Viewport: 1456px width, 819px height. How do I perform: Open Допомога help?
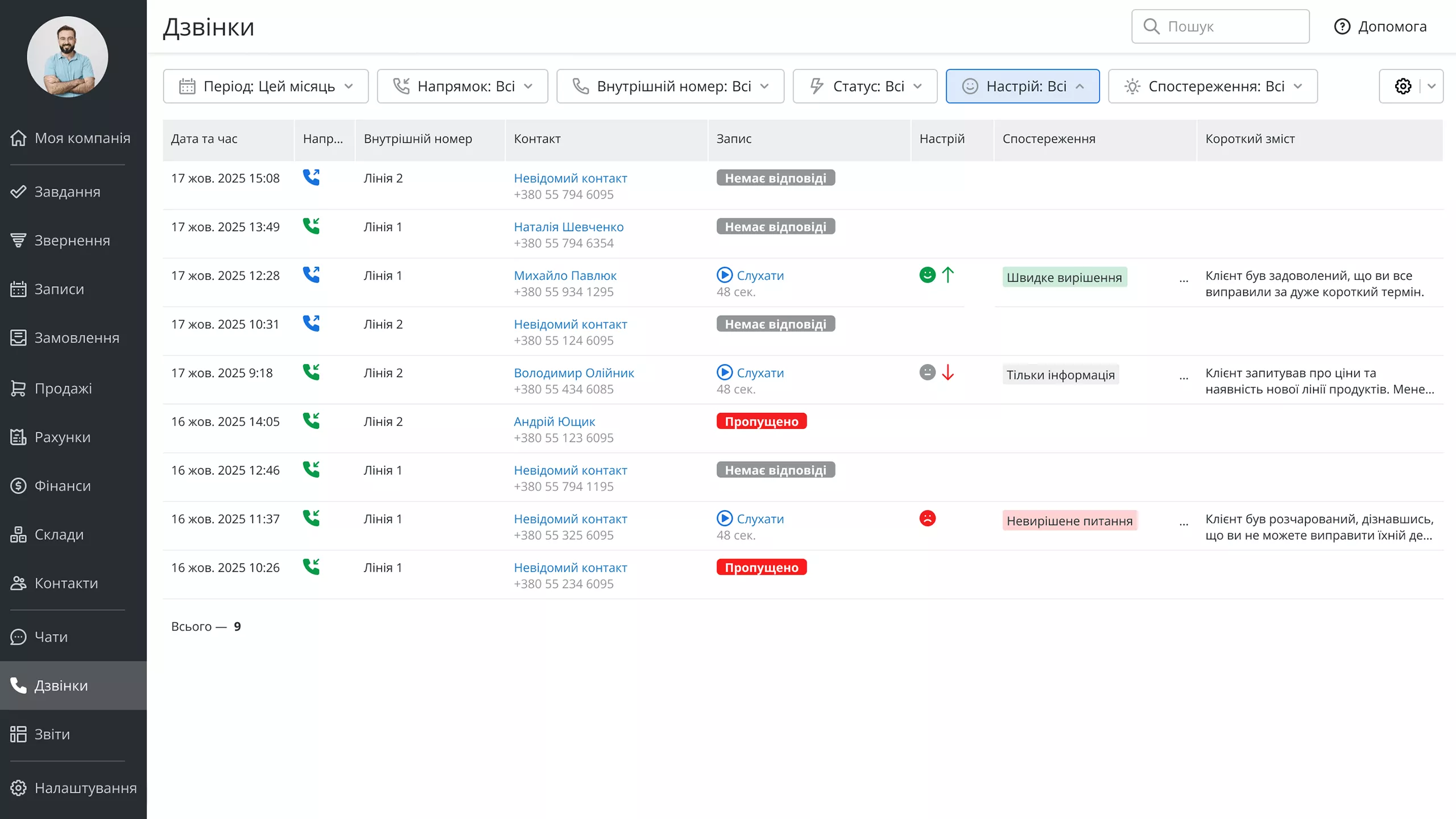coord(1380,26)
